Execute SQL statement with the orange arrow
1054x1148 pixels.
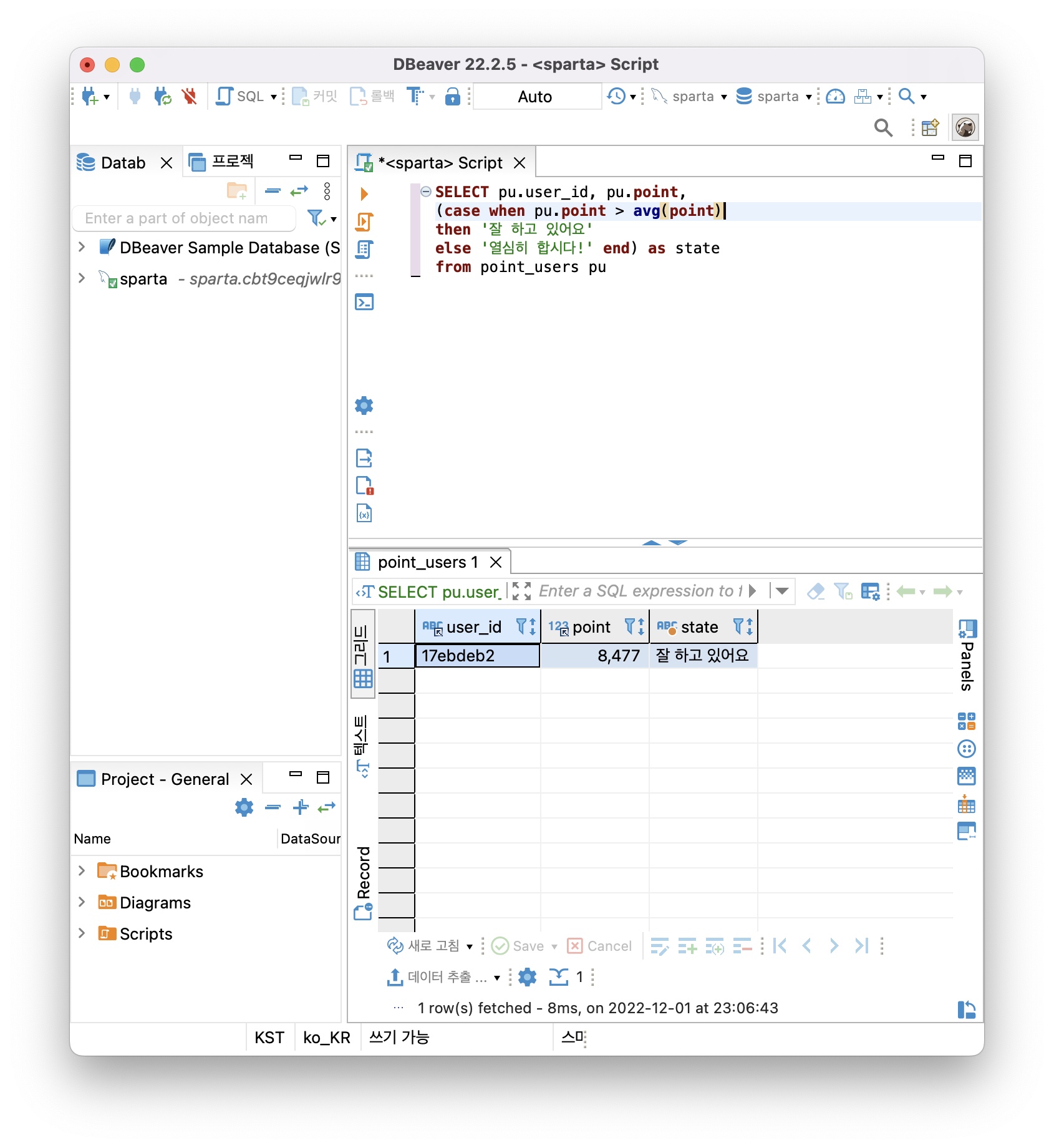(364, 194)
